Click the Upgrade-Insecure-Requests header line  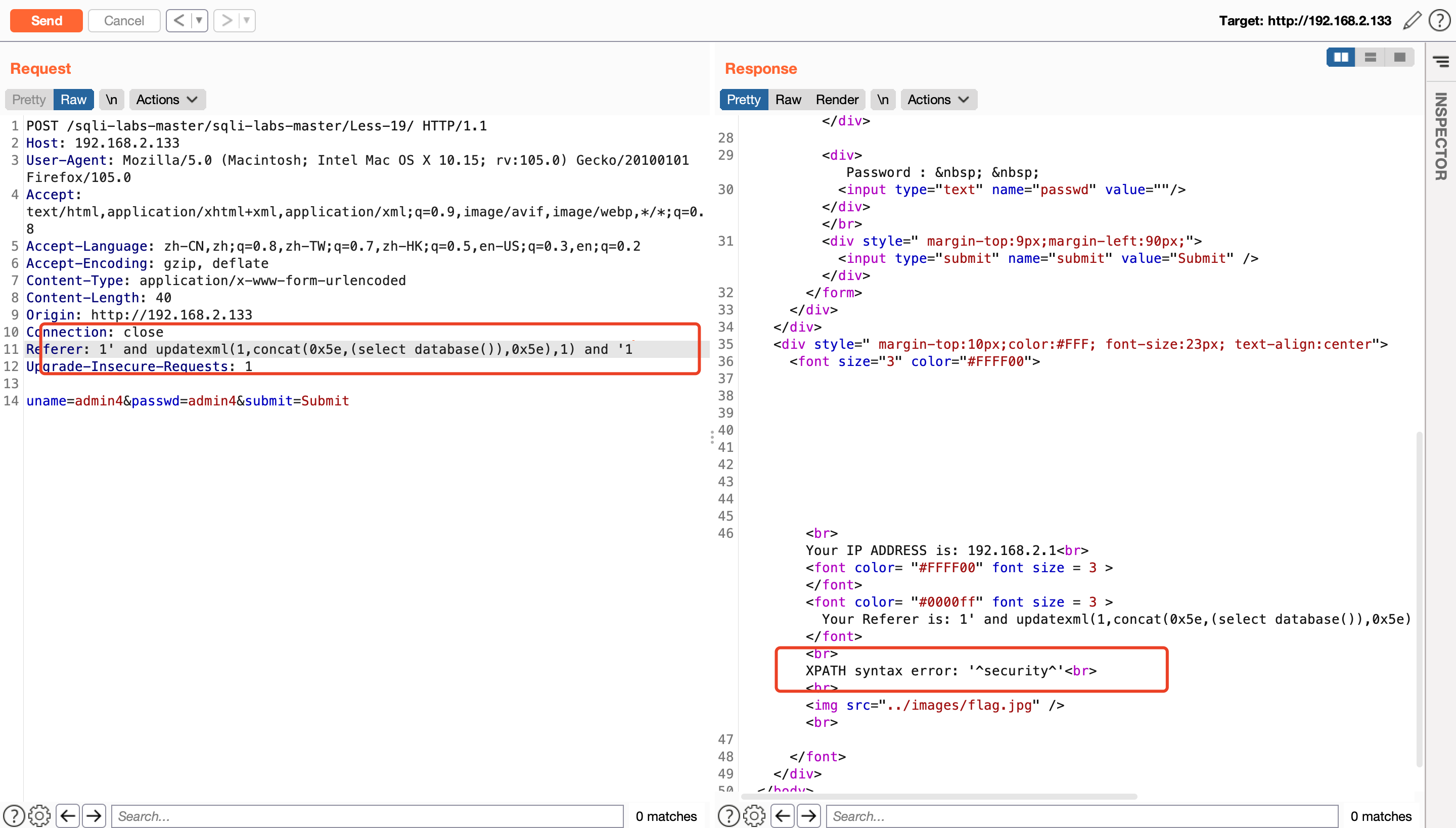[140, 366]
